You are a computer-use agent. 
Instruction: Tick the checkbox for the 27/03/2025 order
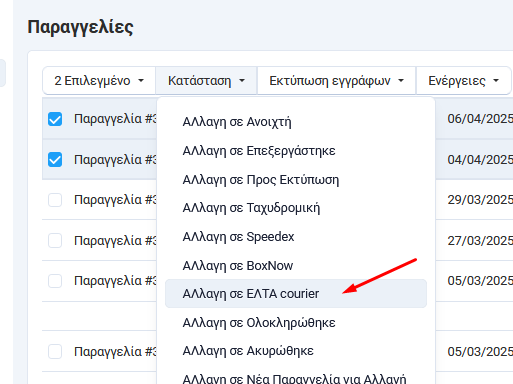[x=55, y=240]
